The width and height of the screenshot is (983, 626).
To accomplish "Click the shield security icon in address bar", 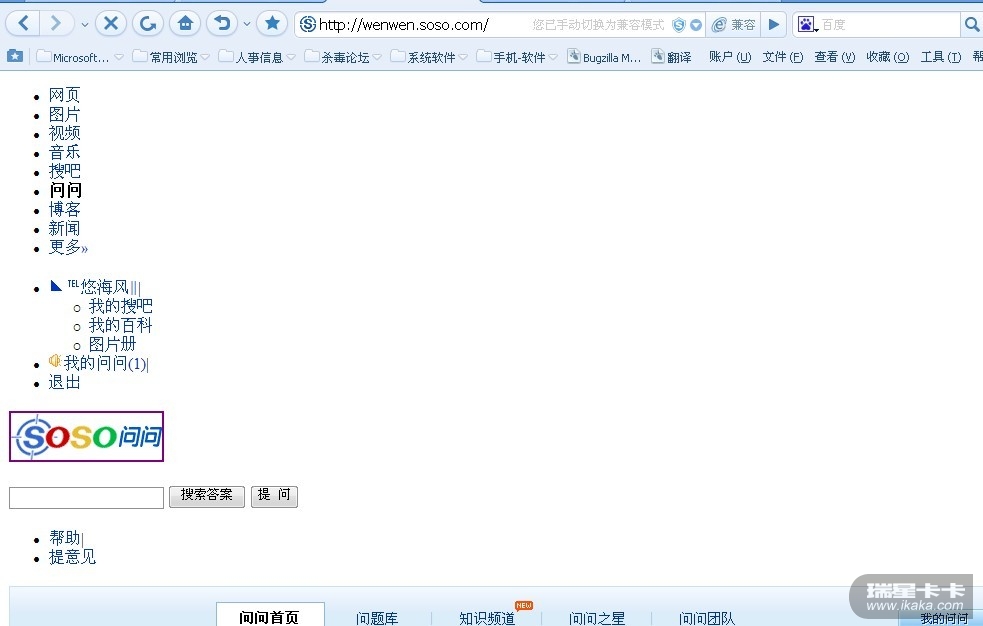I will (678, 25).
